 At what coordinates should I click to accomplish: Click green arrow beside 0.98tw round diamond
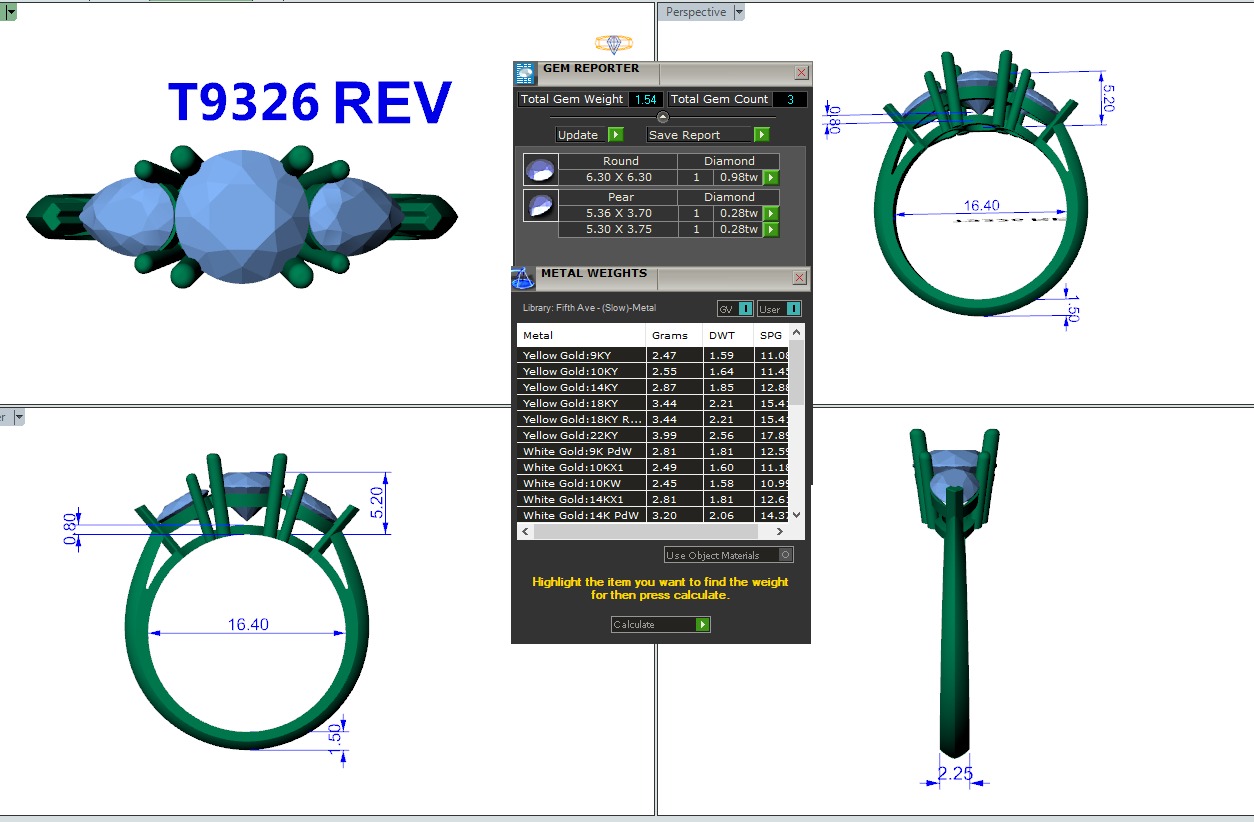click(x=771, y=178)
